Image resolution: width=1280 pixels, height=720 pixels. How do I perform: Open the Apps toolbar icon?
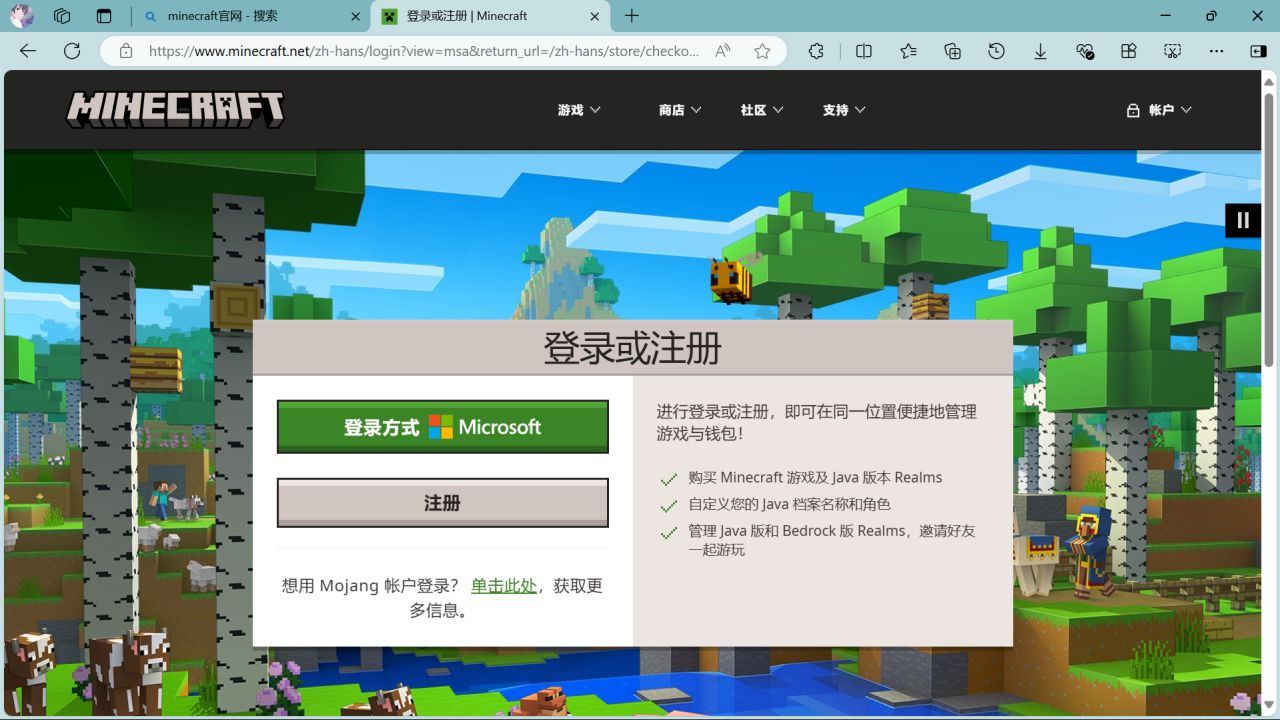1128,51
